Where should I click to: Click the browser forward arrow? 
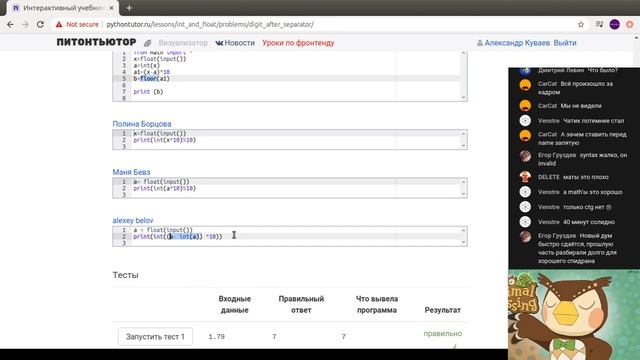[x=25, y=24]
